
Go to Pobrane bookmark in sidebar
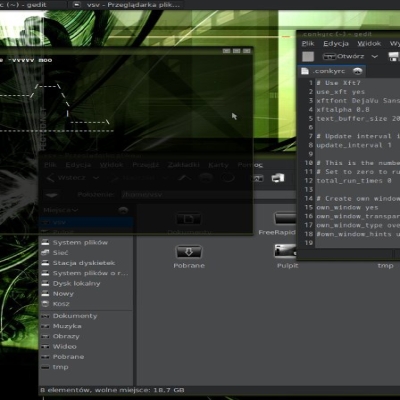coord(68,357)
